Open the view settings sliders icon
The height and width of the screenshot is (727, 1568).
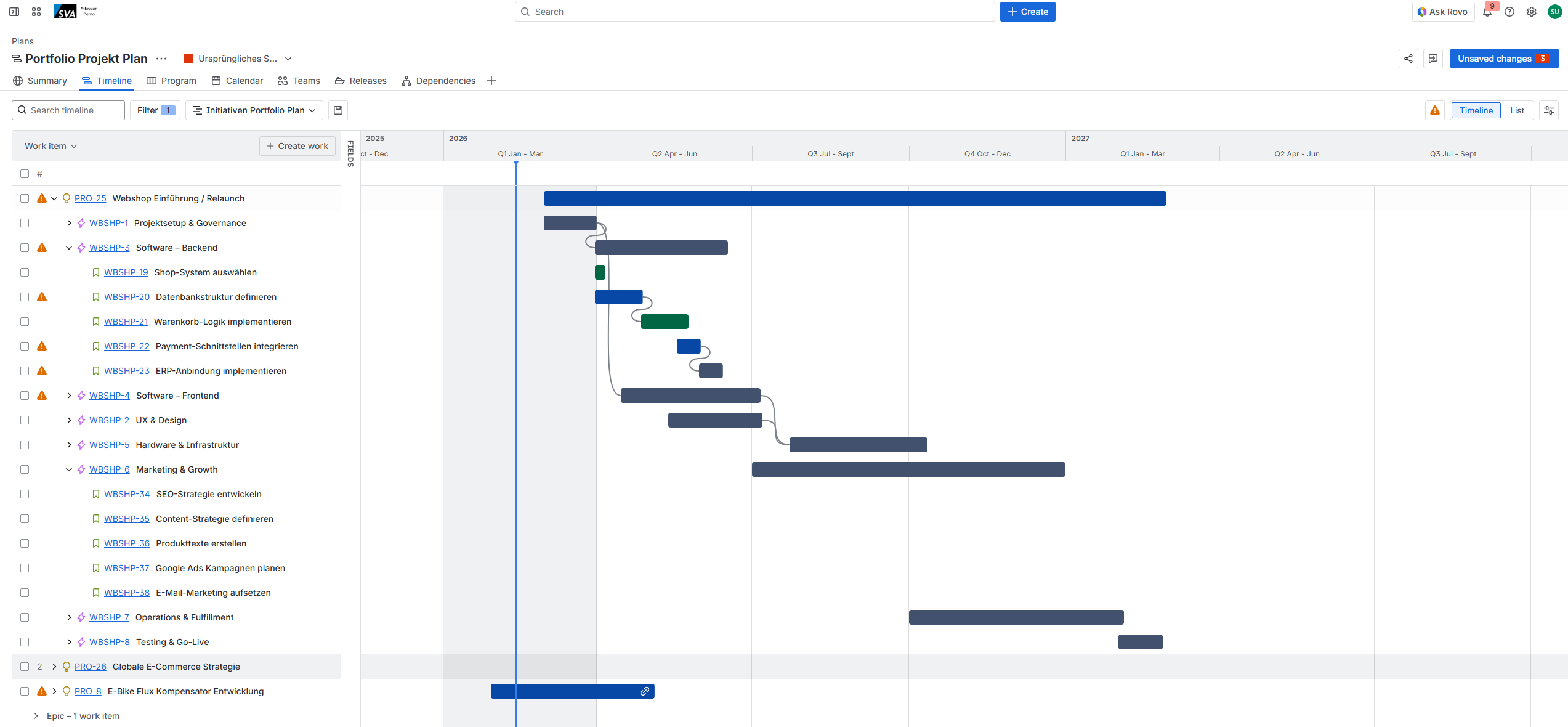(x=1548, y=110)
